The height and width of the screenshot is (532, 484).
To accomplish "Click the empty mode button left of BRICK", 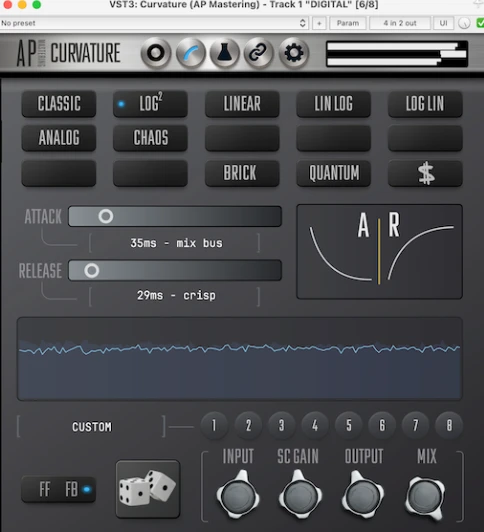I will click(x=150, y=173).
